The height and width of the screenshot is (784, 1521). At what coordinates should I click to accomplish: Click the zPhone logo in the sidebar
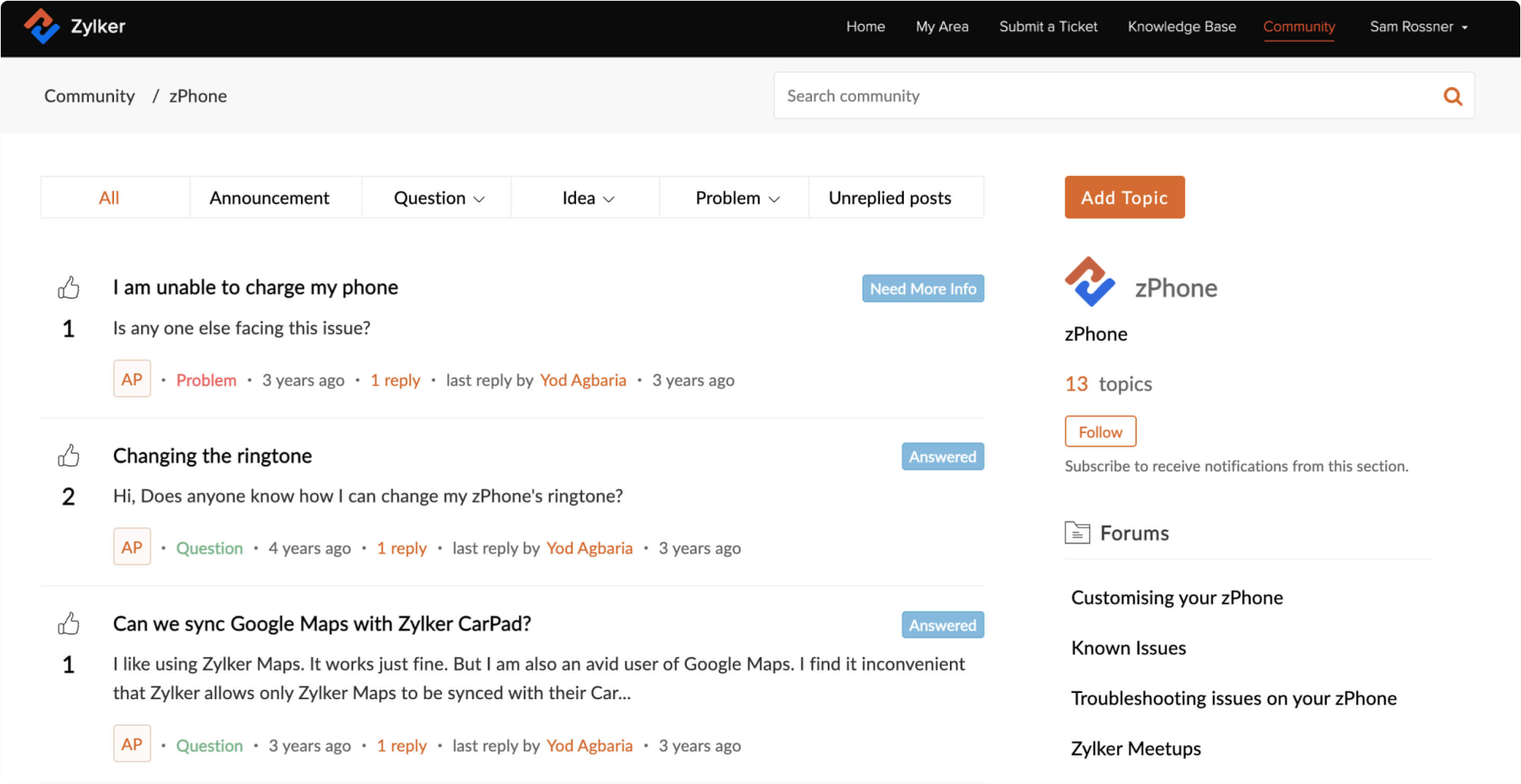pyautogui.click(x=1089, y=282)
